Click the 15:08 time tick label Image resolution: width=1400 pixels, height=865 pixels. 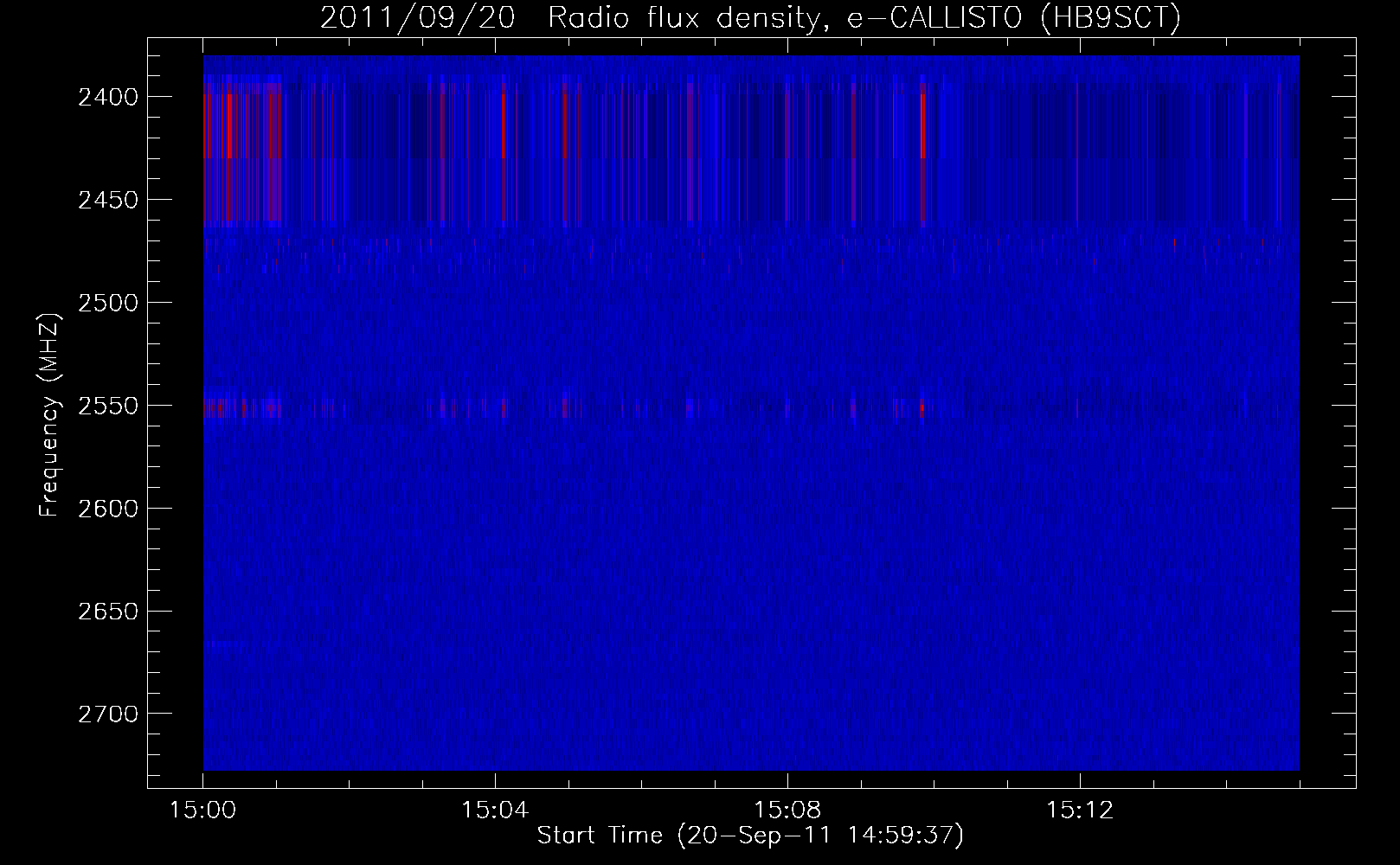coord(787,811)
